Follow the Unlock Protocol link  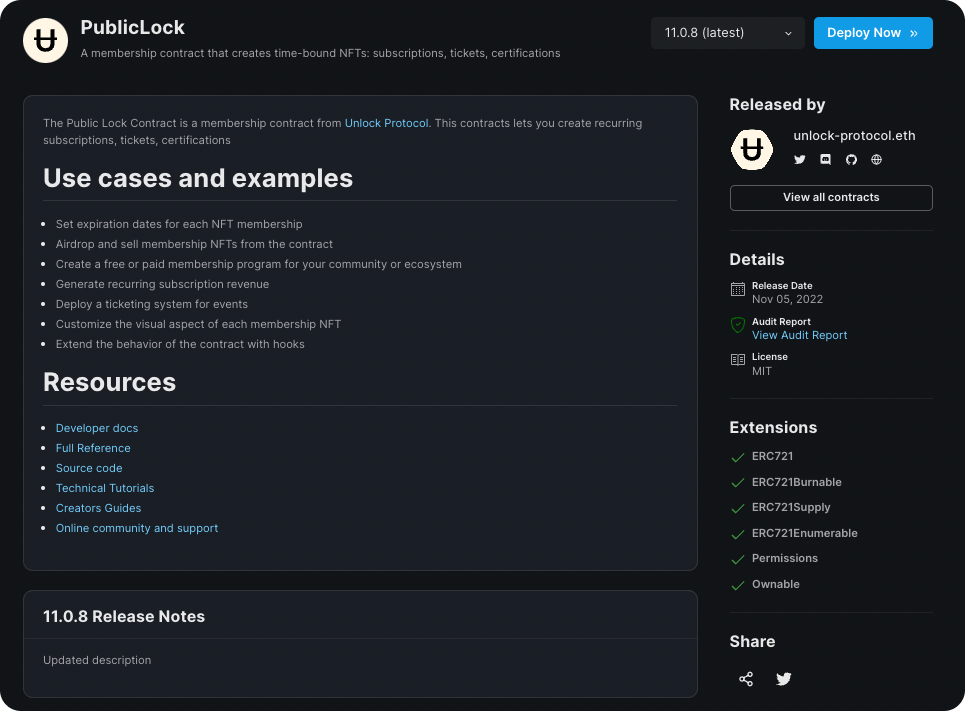[386, 123]
